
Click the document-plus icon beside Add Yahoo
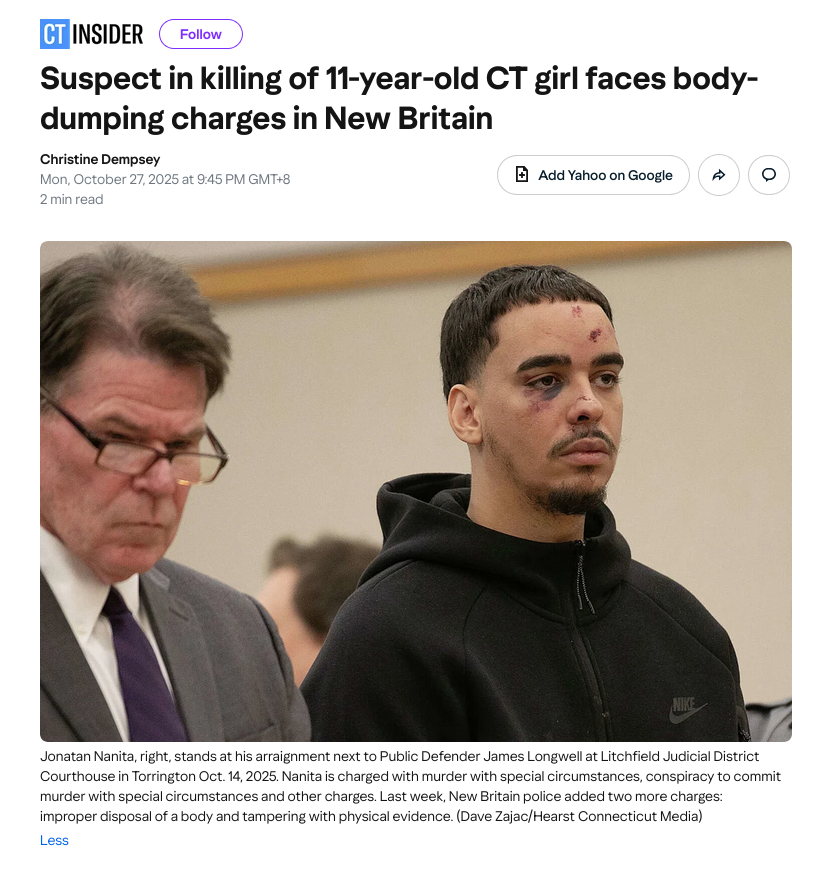pos(522,175)
